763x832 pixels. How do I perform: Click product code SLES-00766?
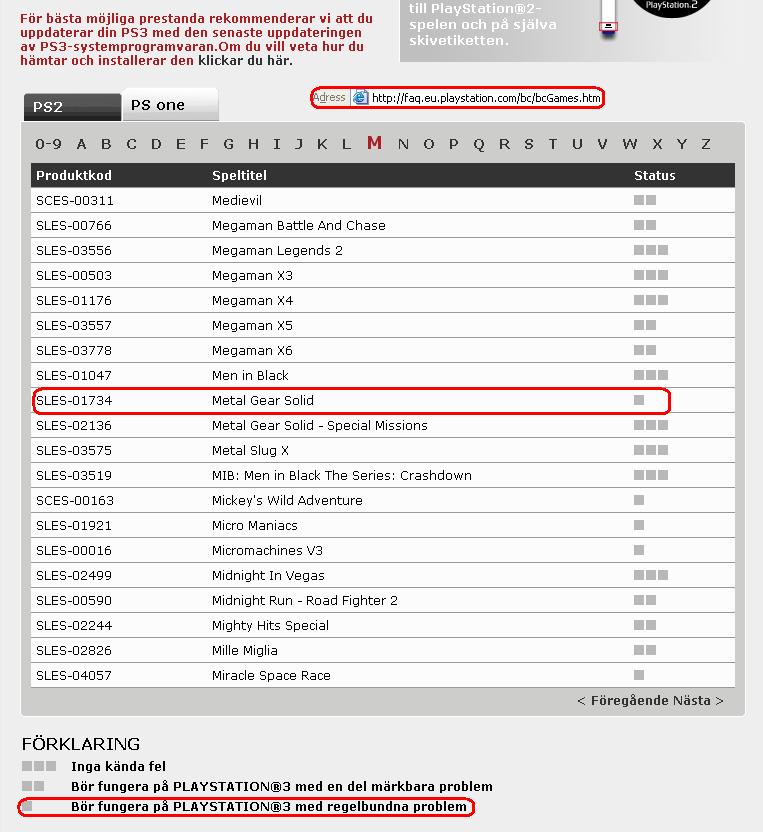[x=74, y=226]
